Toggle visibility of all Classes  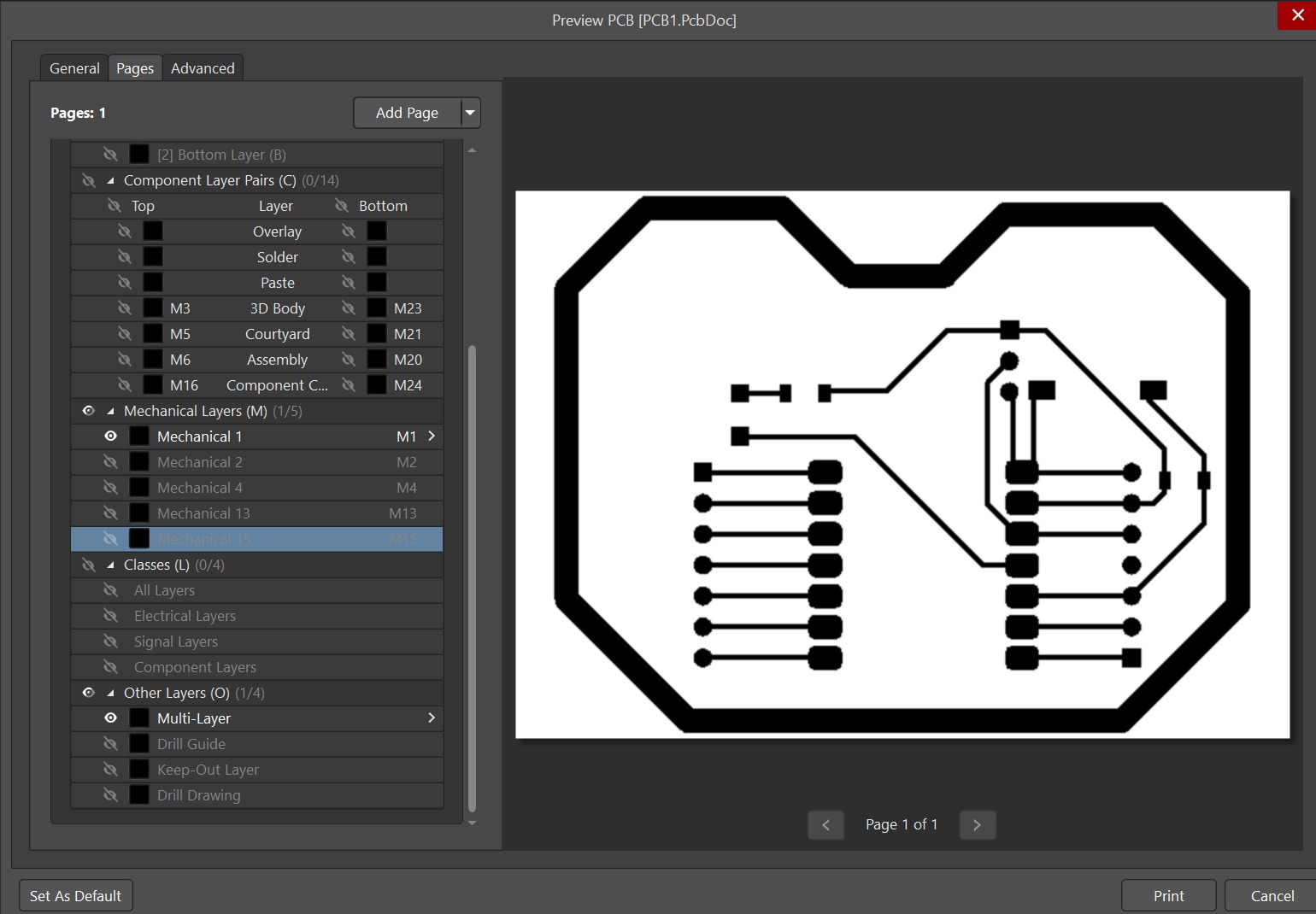[88, 565]
